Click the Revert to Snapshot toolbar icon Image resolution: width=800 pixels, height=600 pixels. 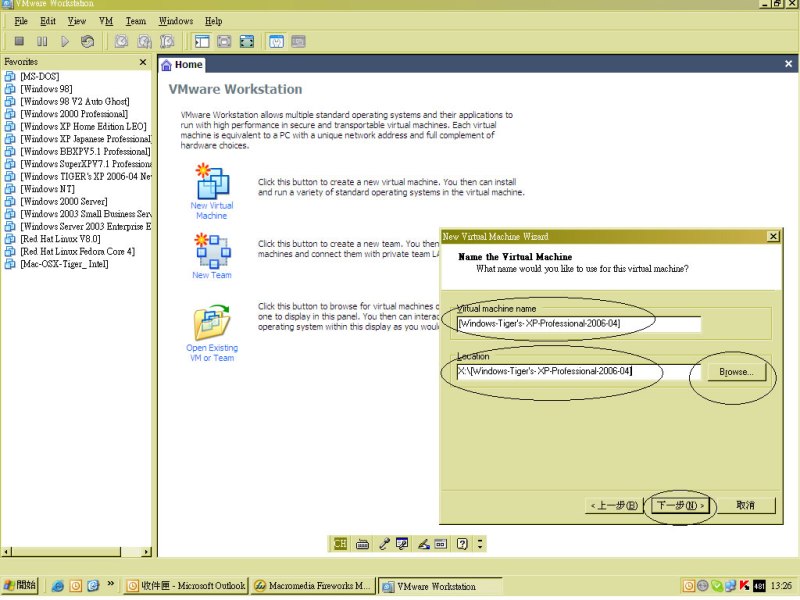(x=144, y=41)
